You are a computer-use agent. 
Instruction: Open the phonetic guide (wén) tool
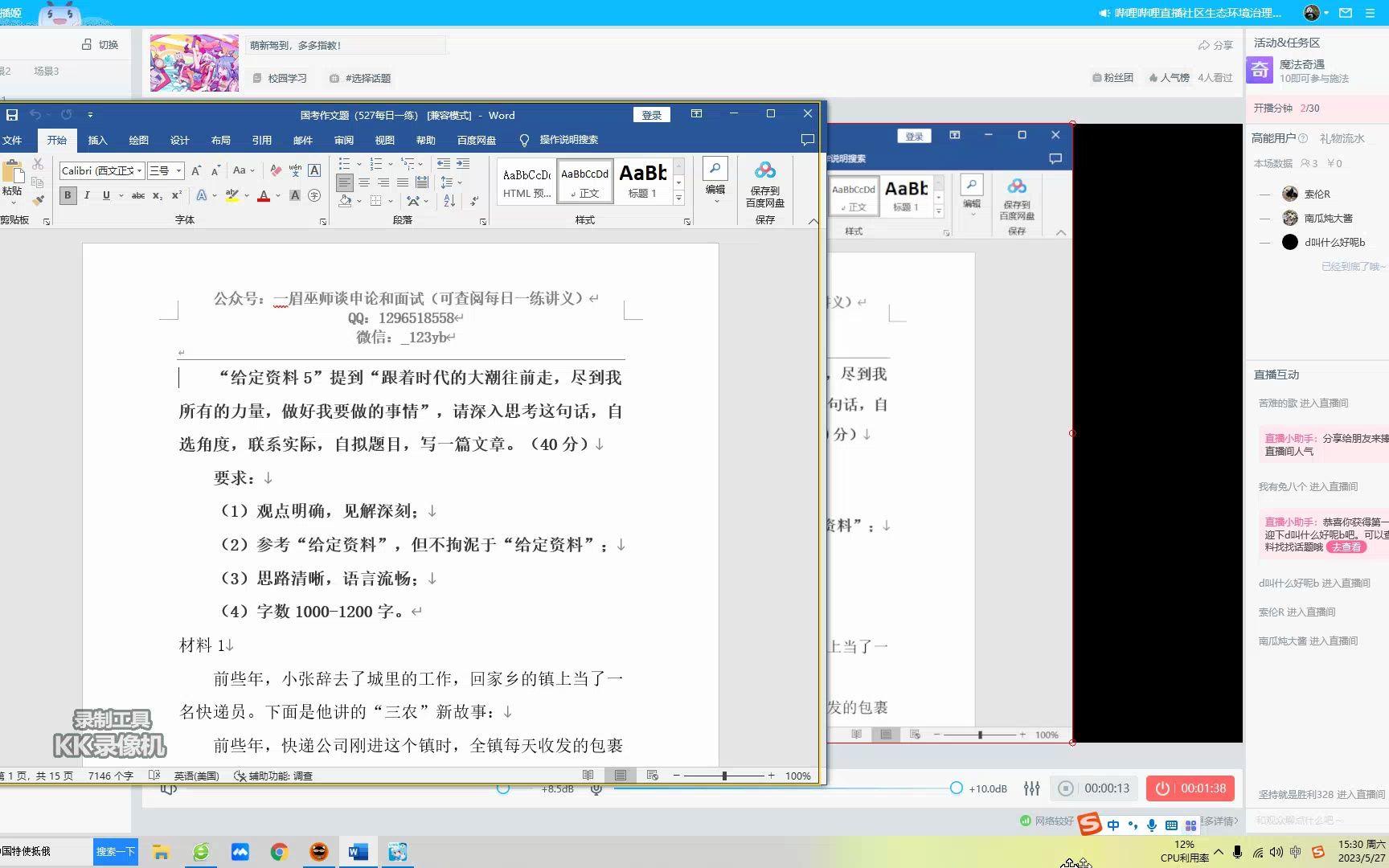coord(295,170)
